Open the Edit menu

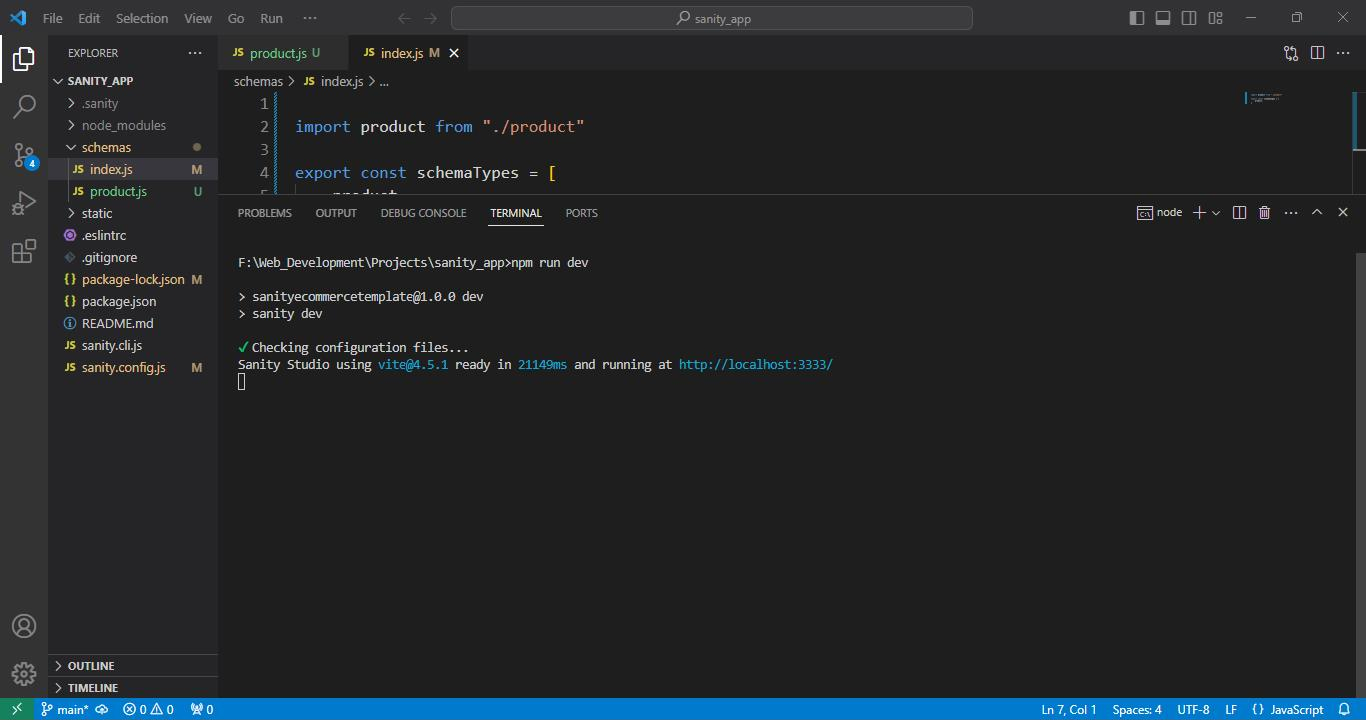click(x=89, y=18)
